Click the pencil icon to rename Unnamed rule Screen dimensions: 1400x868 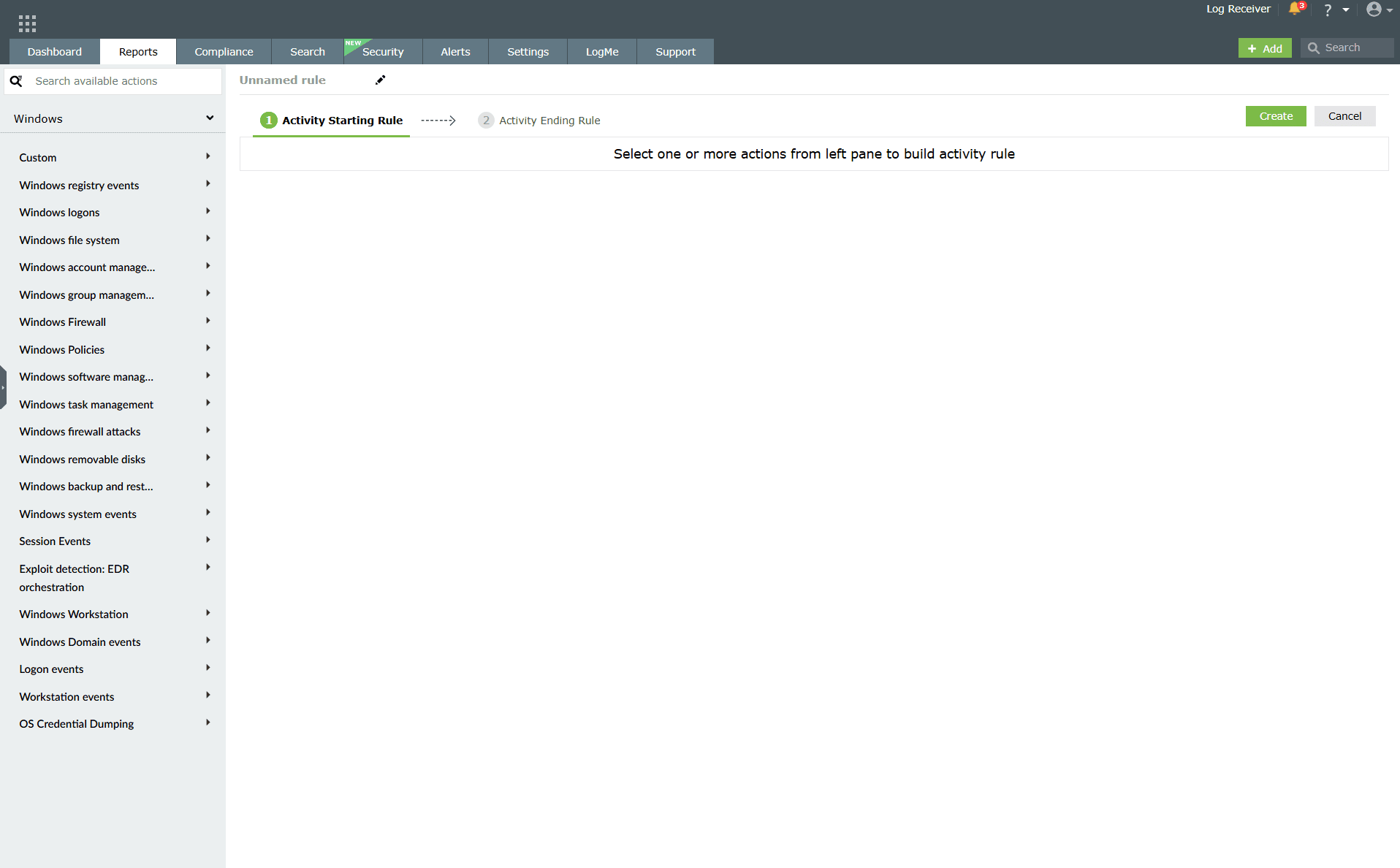380,80
